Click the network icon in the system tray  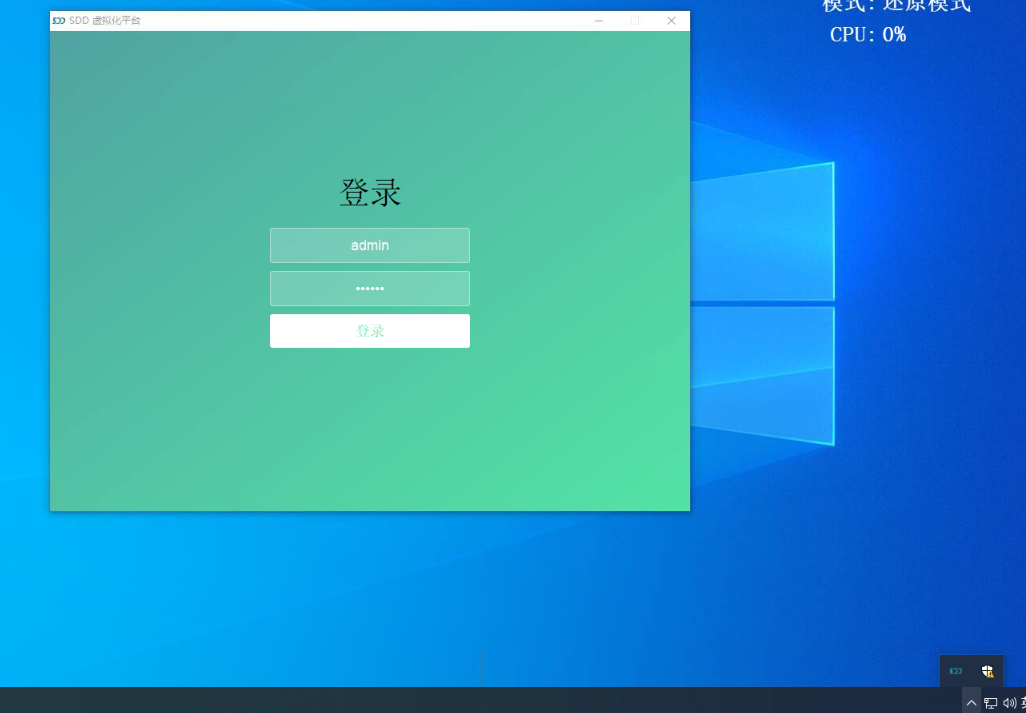click(990, 703)
